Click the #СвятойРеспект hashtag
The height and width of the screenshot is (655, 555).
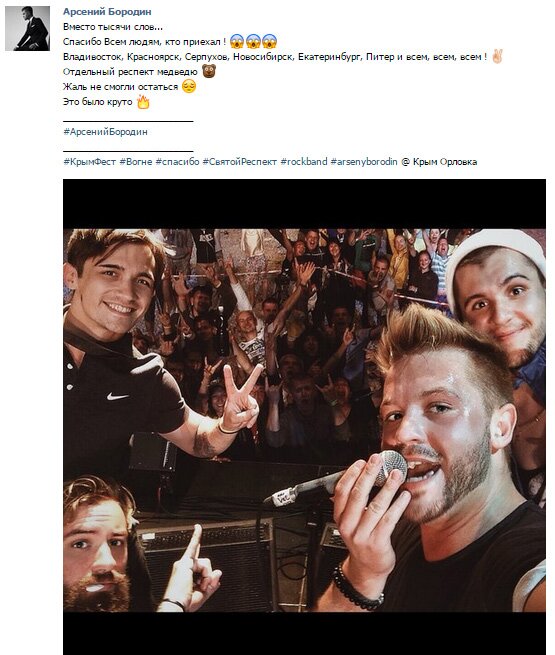point(240,162)
